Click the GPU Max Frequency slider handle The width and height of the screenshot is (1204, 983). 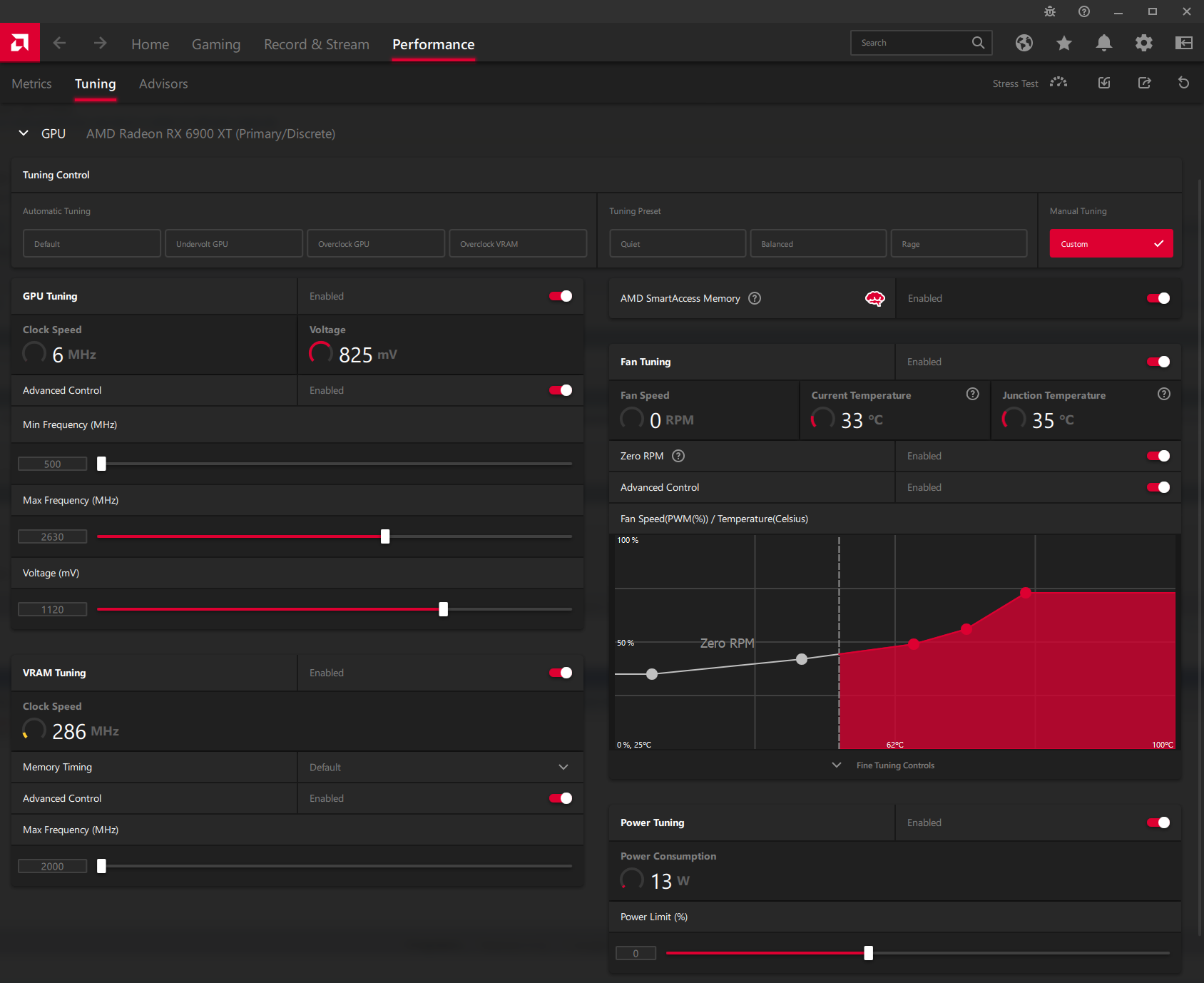click(x=385, y=536)
